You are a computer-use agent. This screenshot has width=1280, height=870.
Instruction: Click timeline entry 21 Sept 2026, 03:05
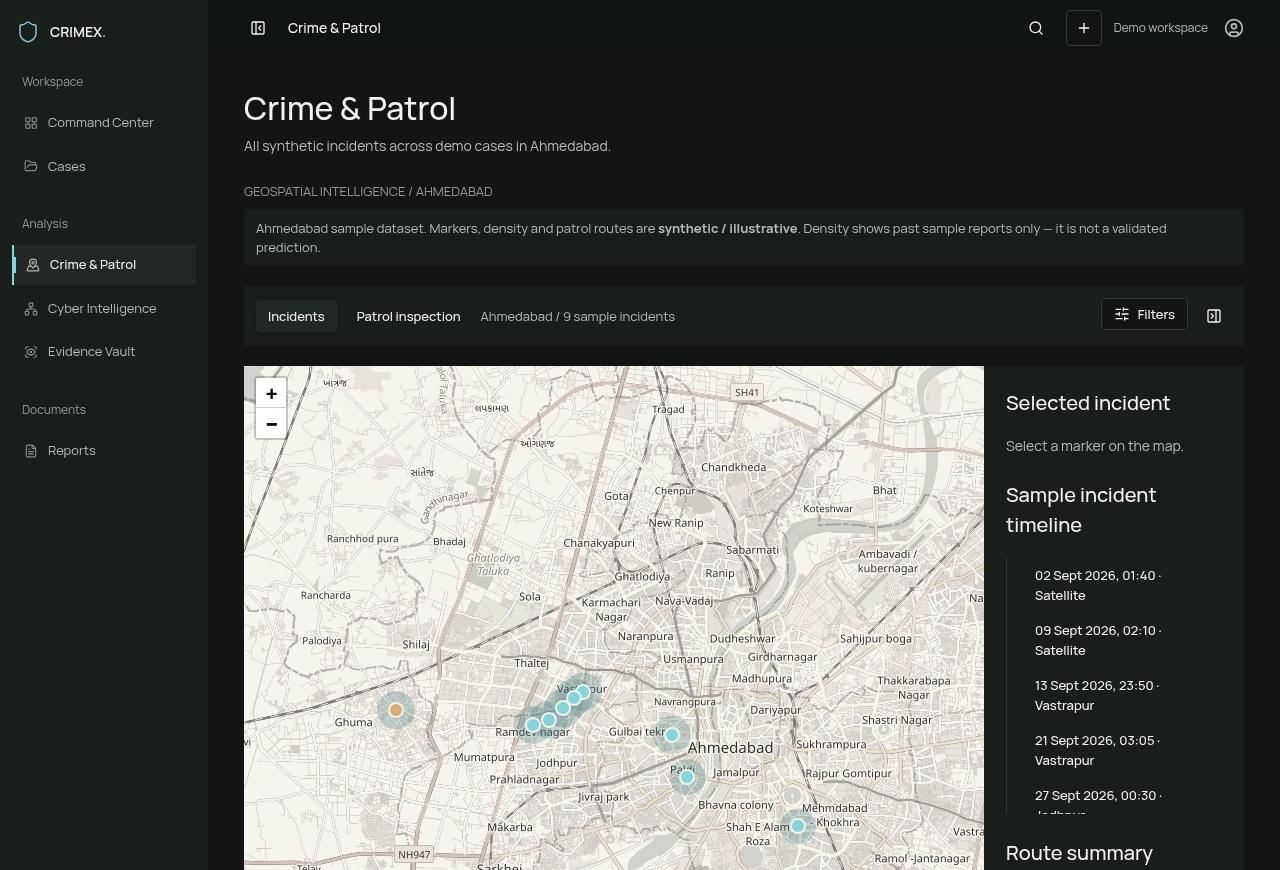[x=1098, y=750]
